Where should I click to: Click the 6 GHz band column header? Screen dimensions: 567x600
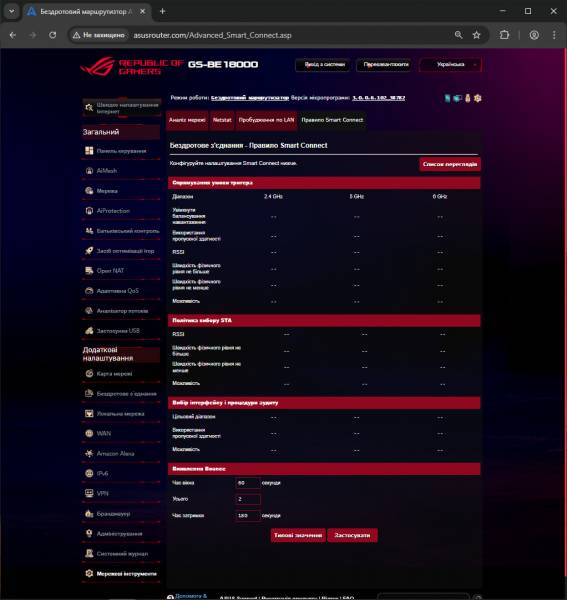coord(440,197)
